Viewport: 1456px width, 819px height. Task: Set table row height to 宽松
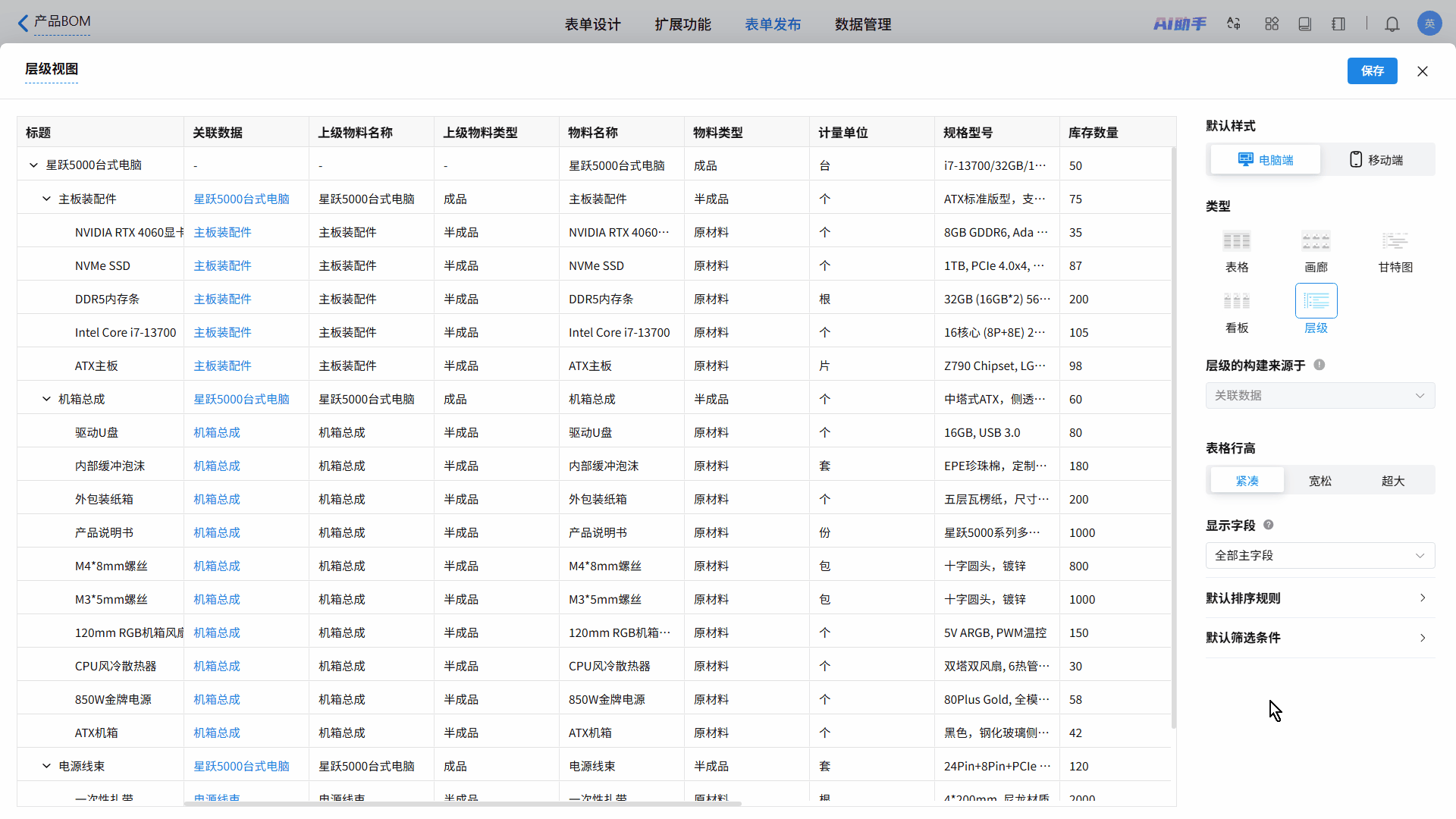point(1319,481)
